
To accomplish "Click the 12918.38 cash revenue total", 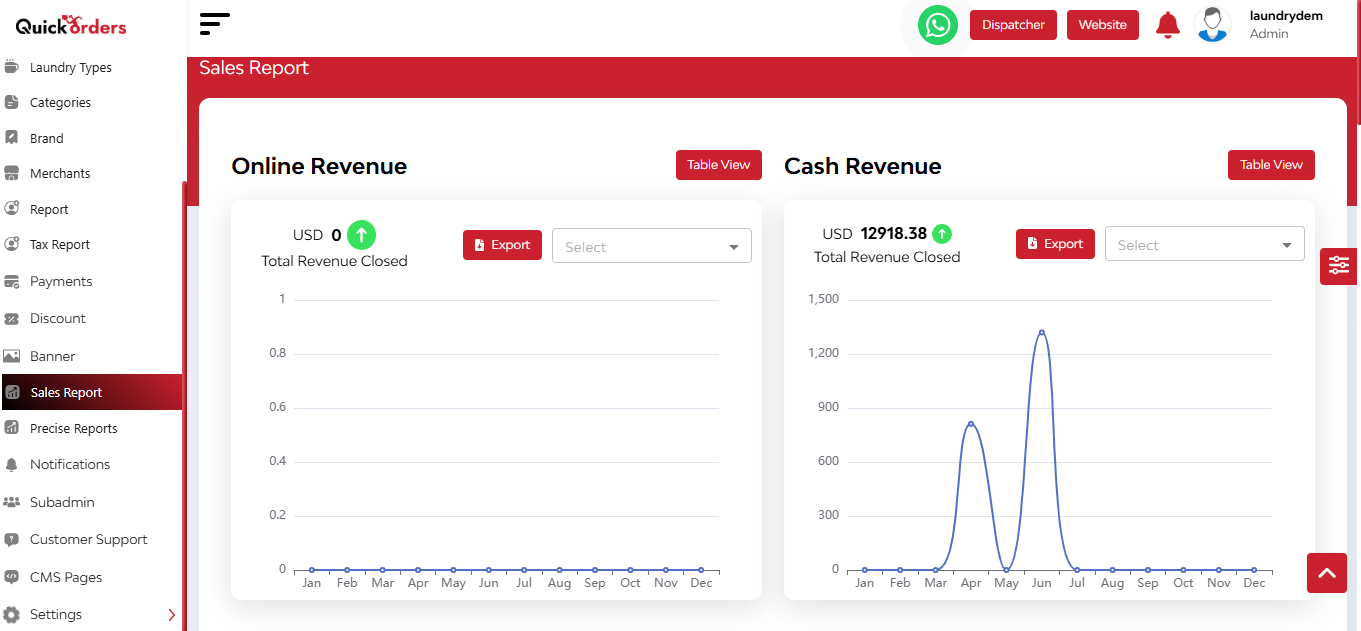I will pyautogui.click(x=894, y=234).
